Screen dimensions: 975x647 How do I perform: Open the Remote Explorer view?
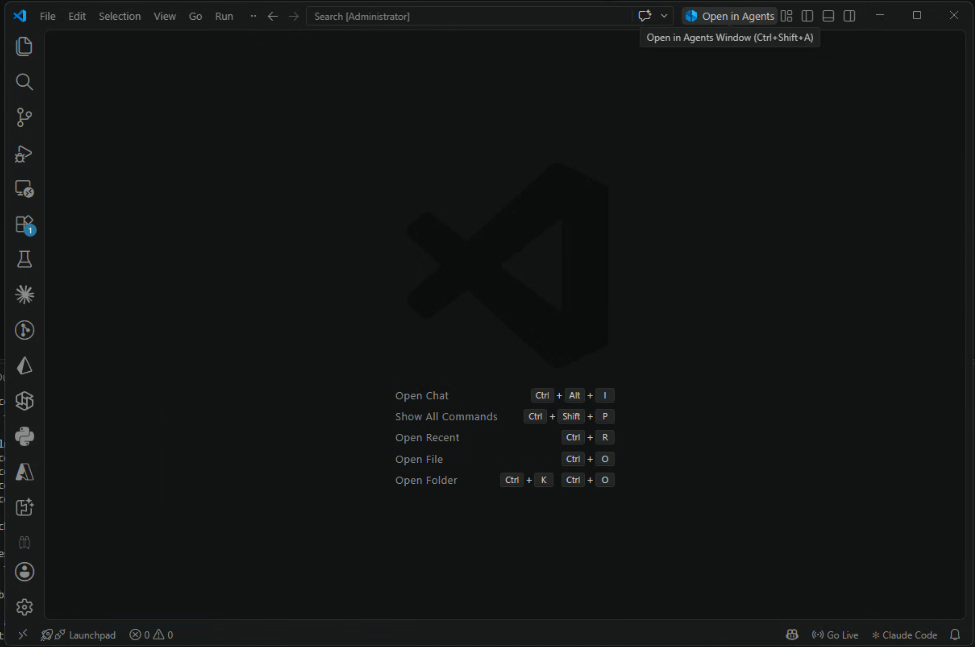pos(24,189)
